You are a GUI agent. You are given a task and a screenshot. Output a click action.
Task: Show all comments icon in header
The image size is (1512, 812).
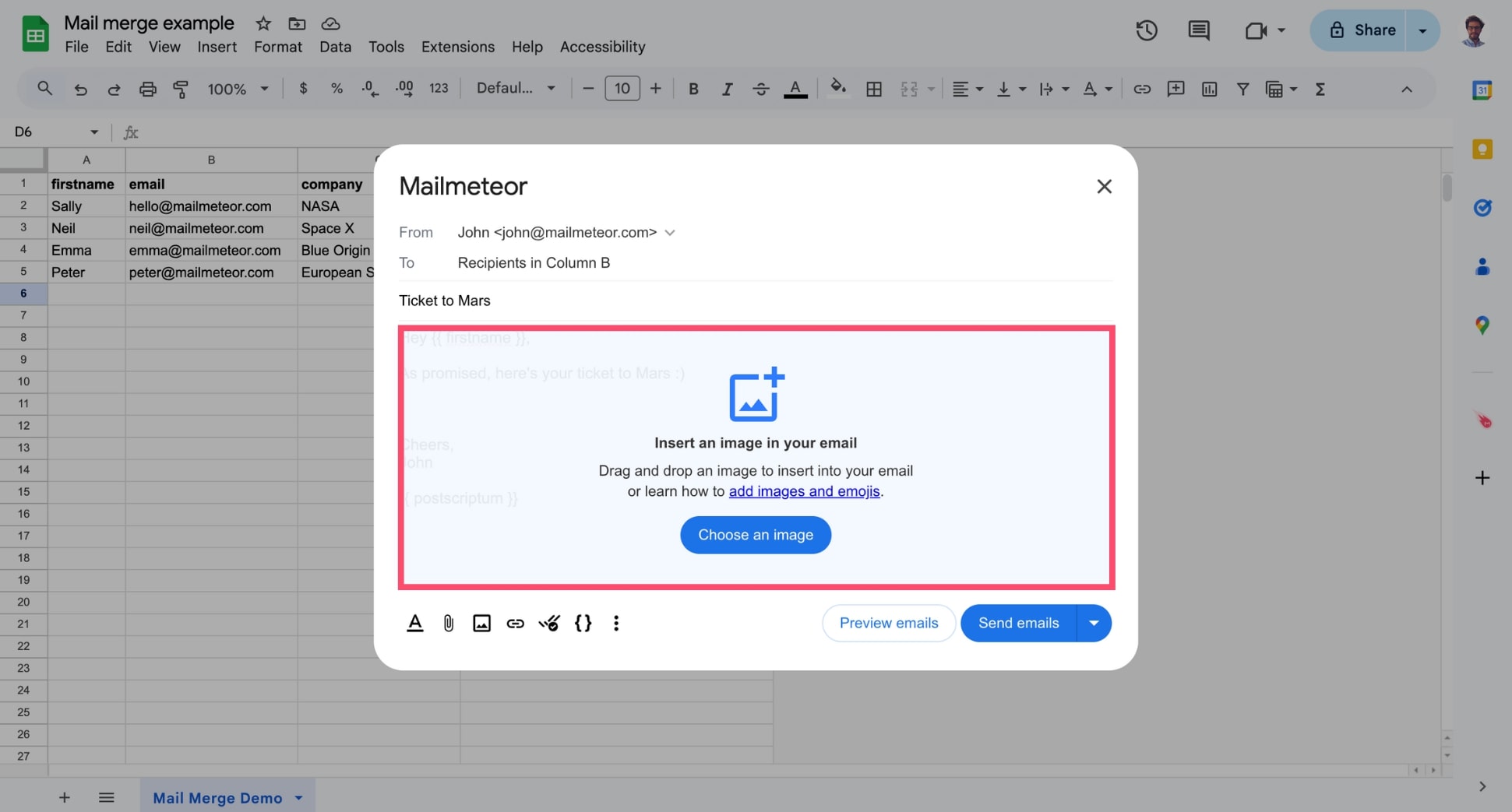(1198, 30)
